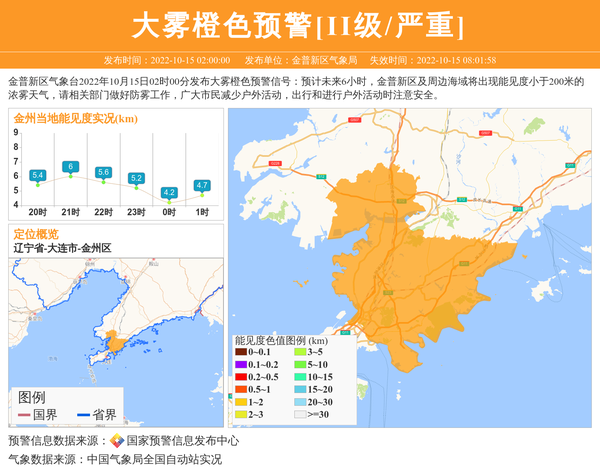The width and height of the screenshot is (600, 471).
Task: Click the 4.7 visibility marker at 1时
Action: 202,185
